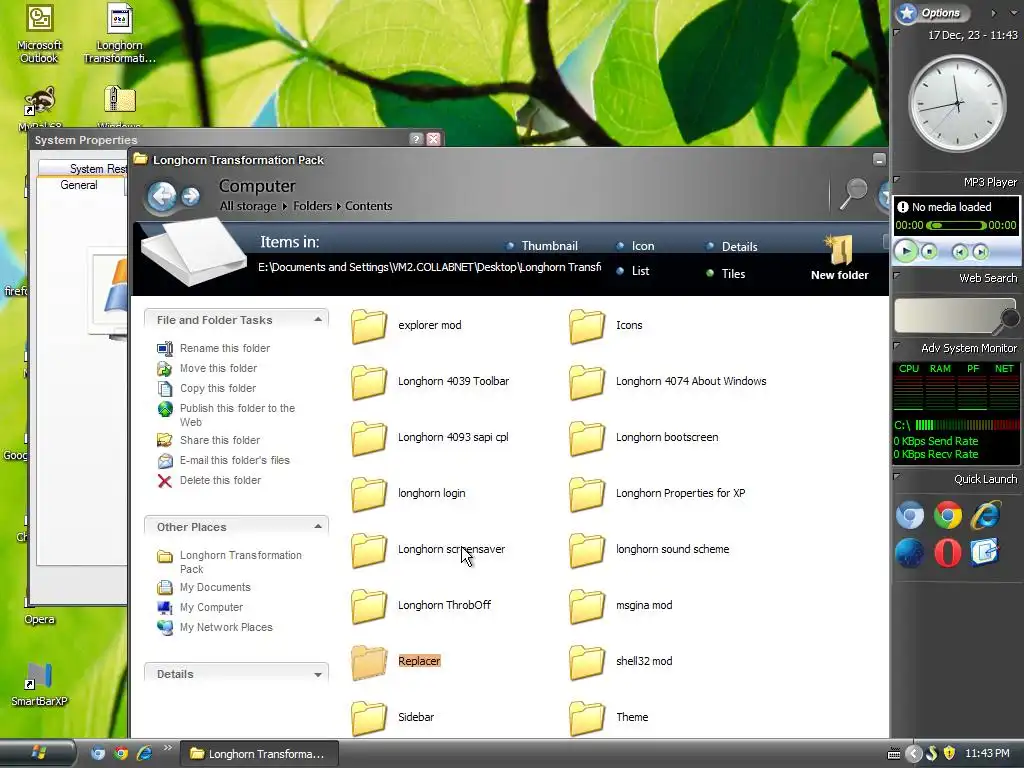Open Longhorn 4093 sapi cpl folder
1024x768 pixels.
coord(430,438)
